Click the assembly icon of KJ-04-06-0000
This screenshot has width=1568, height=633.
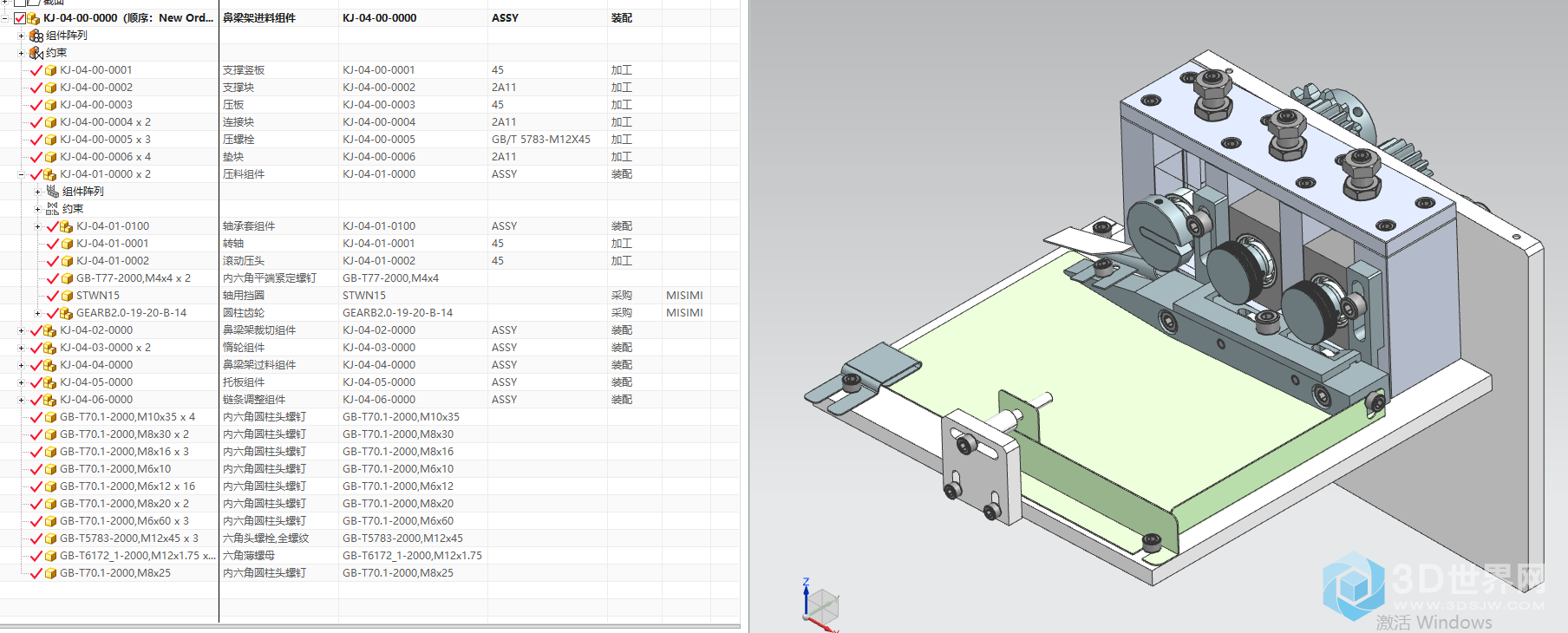pos(50,400)
